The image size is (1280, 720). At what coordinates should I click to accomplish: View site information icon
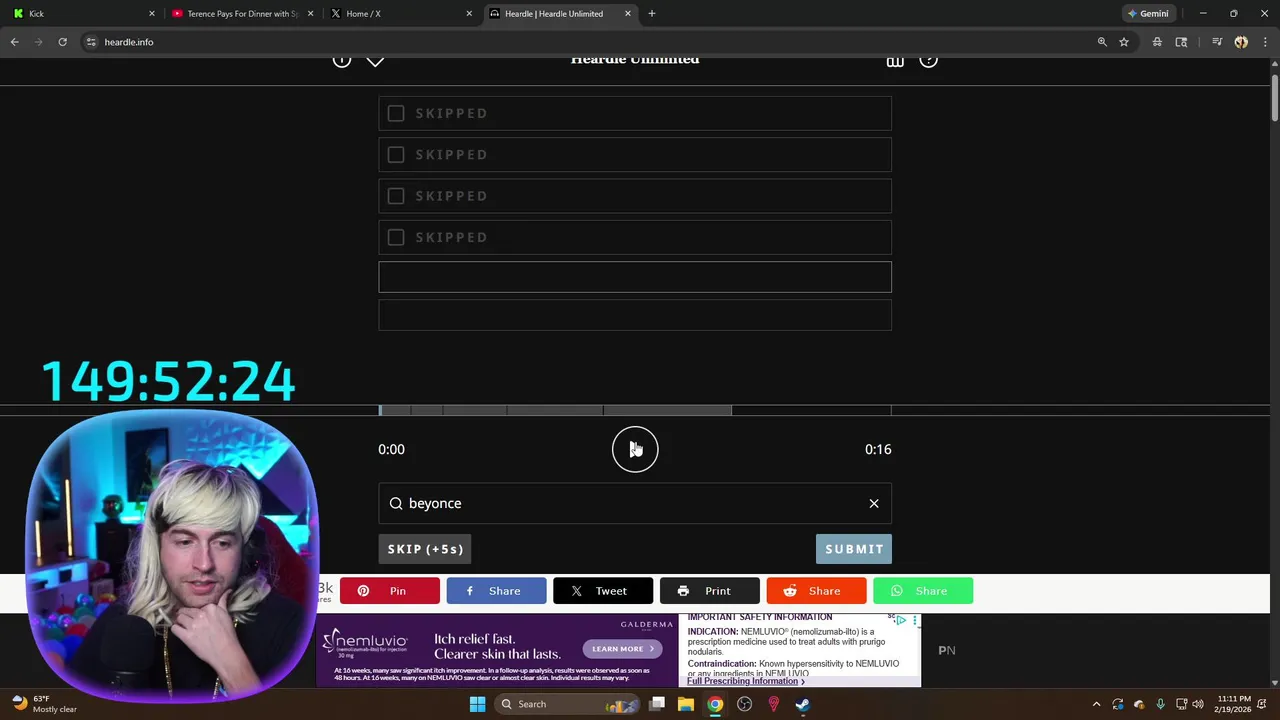point(91,42)
